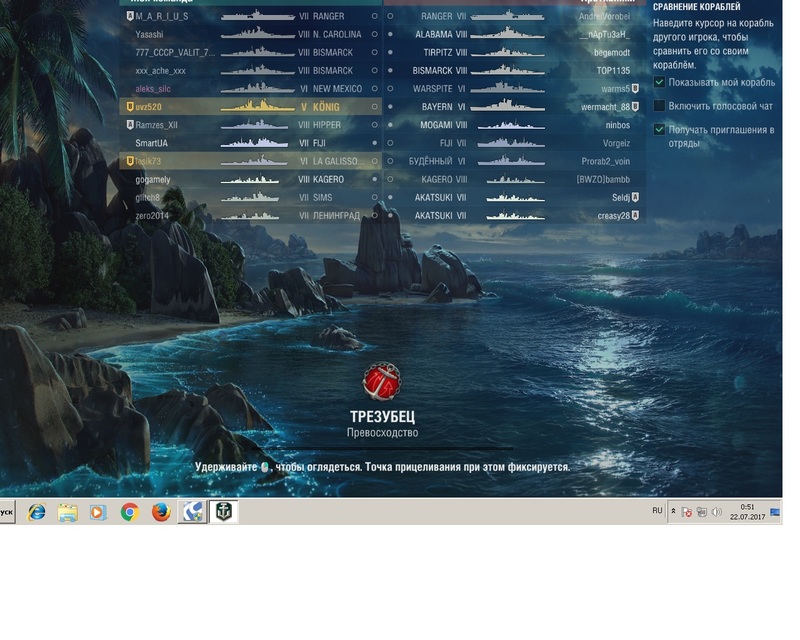
Task: Click the badge icon after warms5
Action: [635, 88]
